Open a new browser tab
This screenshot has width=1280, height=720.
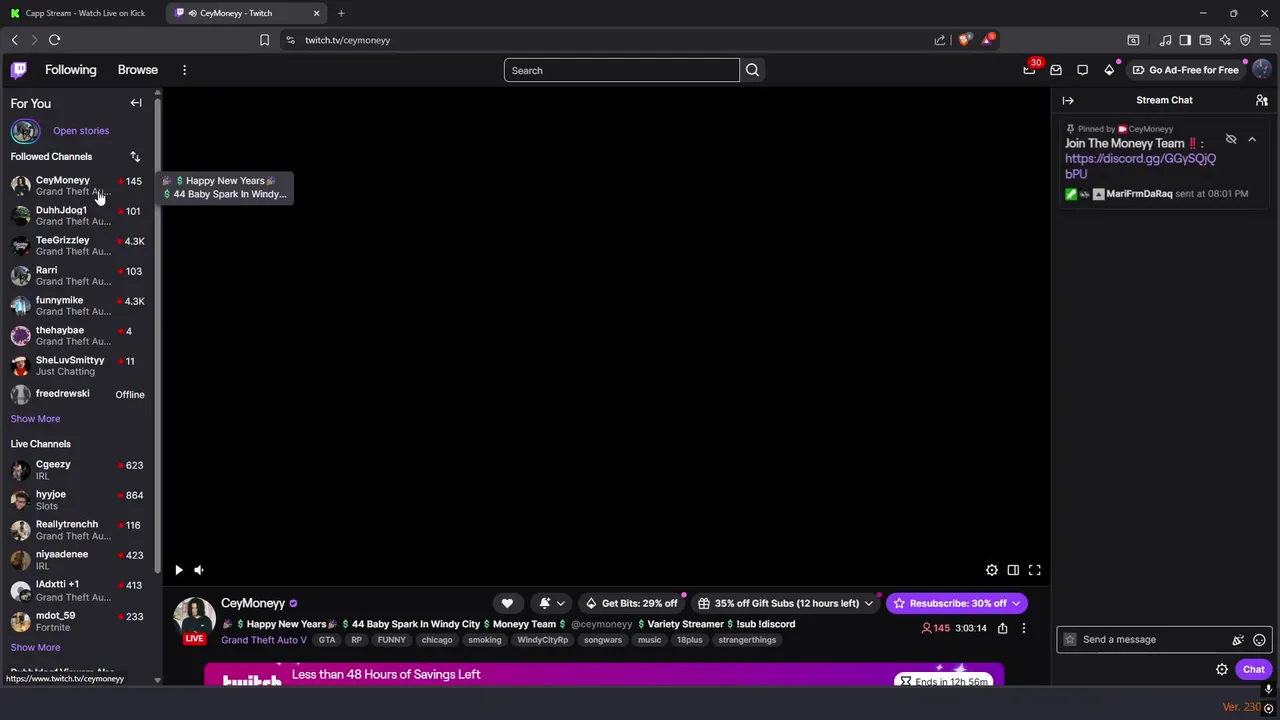click(x=341, y=13)
